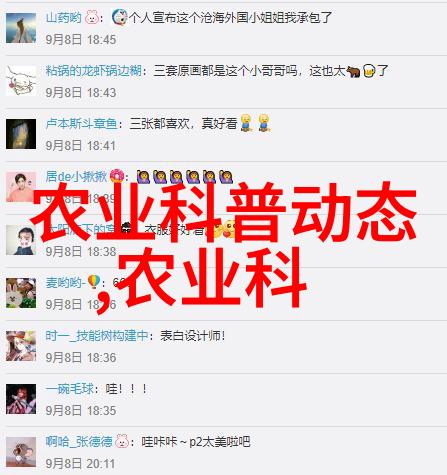This screenshot has width=447, height=475.
Task: Click the avatar of 卢本斯斗章鱼
Action: [21, 134]
